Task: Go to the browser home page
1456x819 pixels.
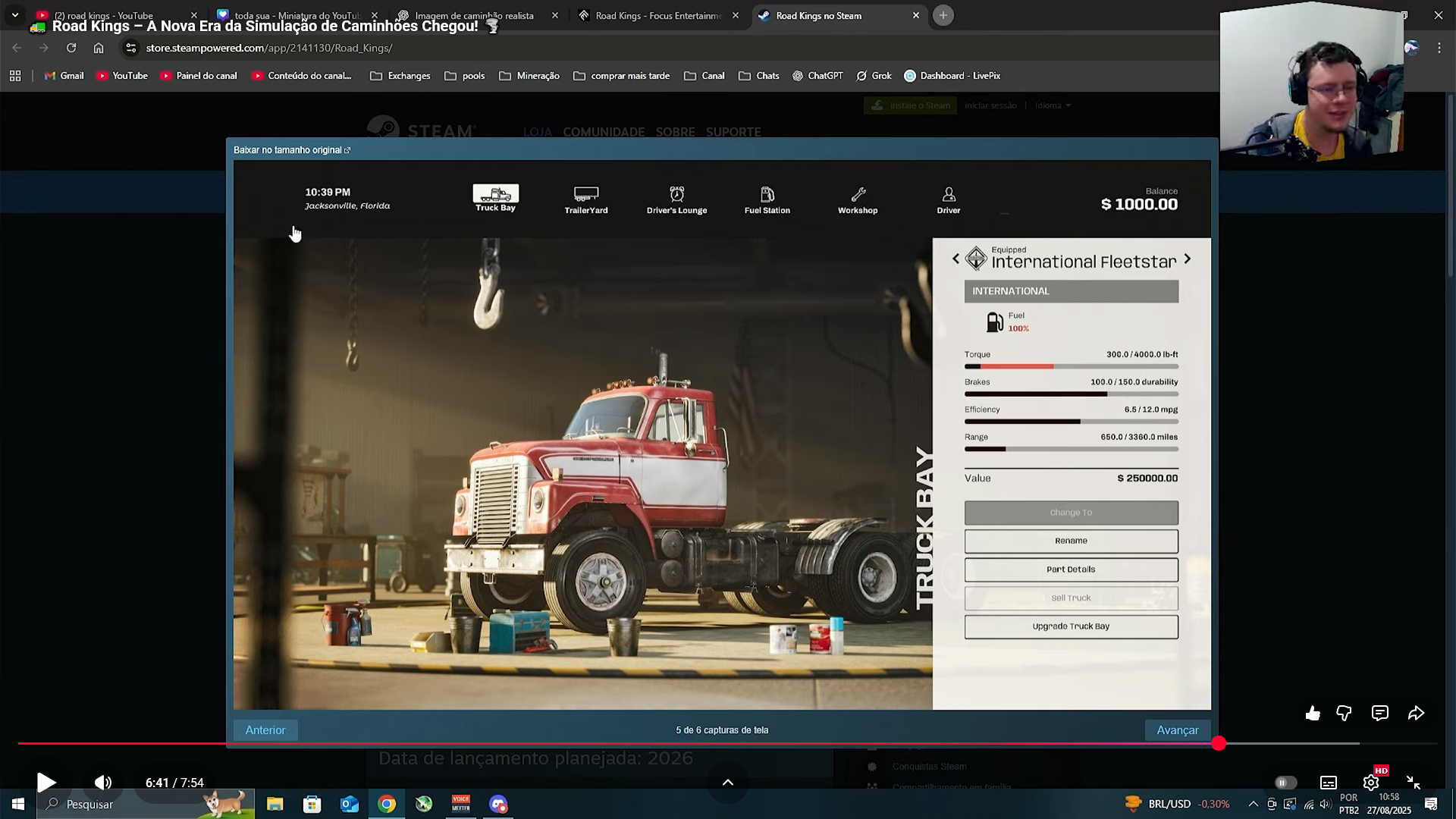Action: pyautogui.click(x=99, y=48)
